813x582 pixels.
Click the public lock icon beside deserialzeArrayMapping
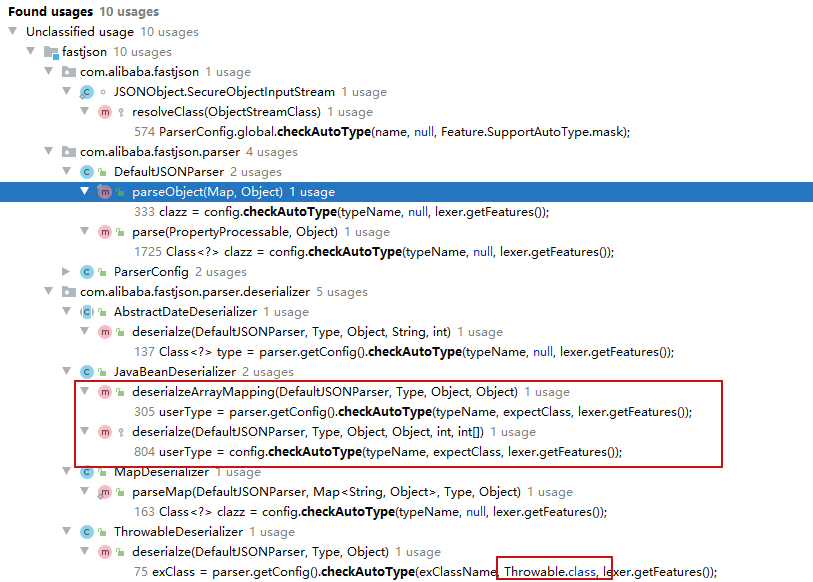tap(120, 392)
